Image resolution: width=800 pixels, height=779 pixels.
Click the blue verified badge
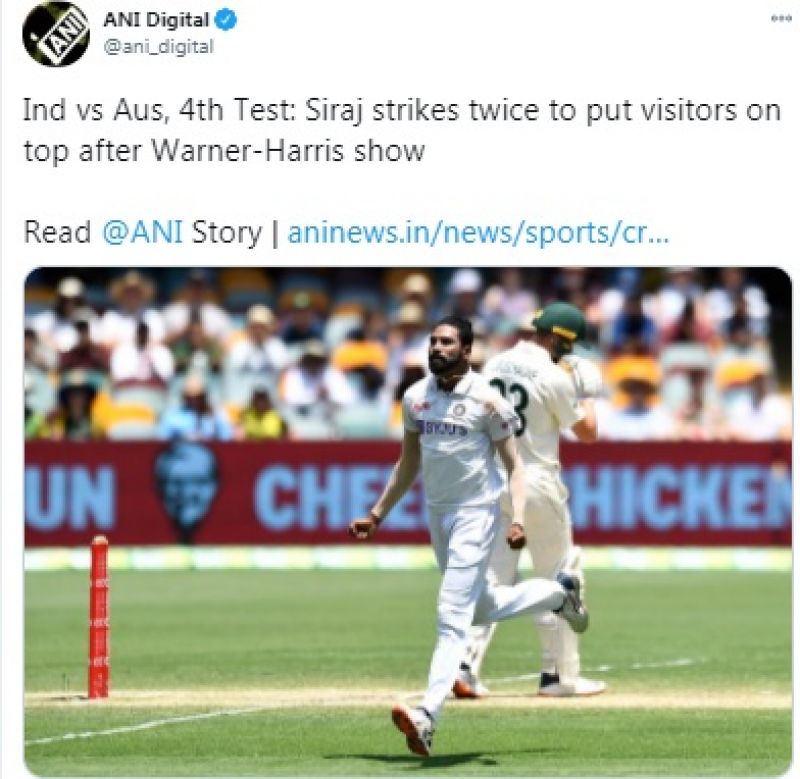point(226,20)
